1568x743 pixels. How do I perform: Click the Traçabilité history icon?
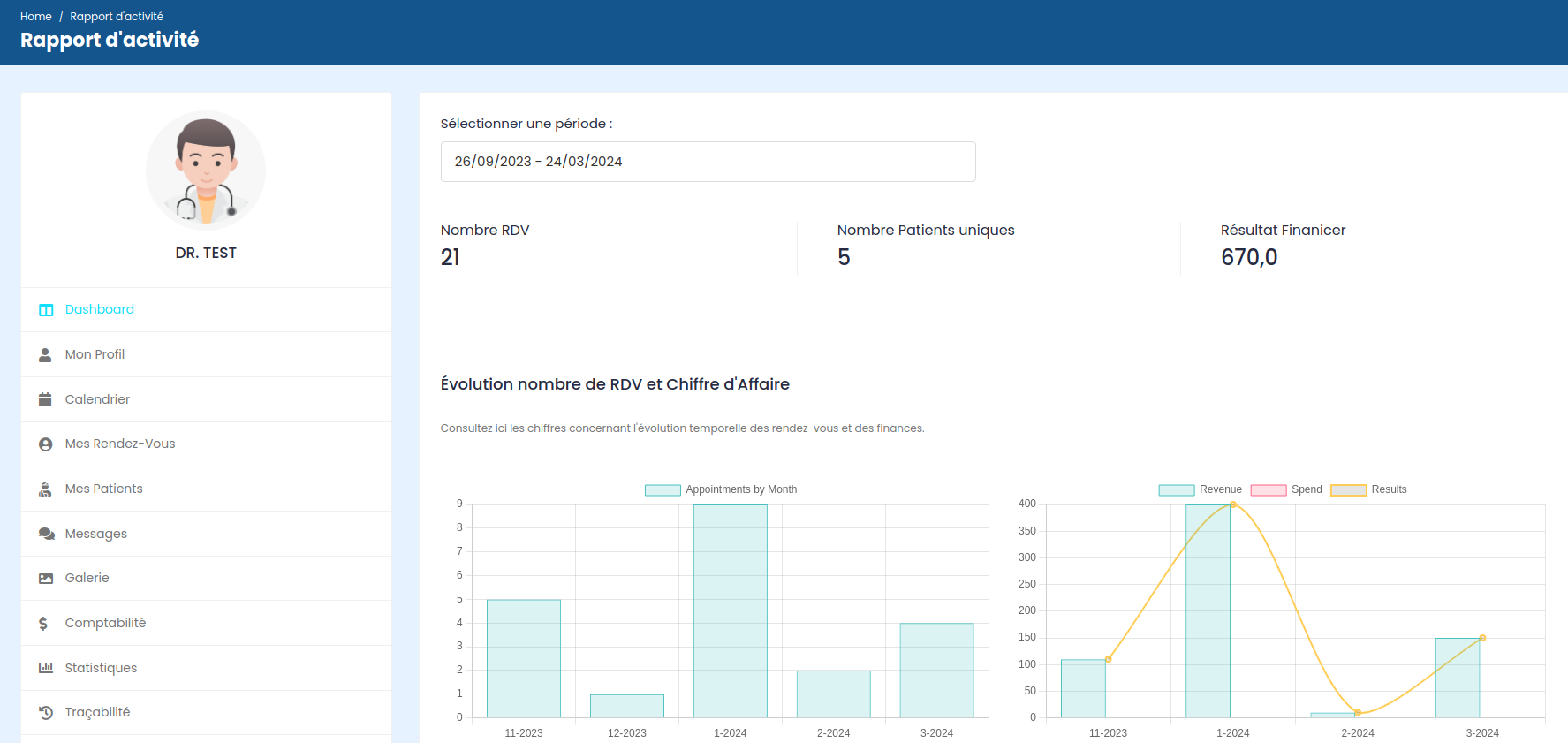46,712
